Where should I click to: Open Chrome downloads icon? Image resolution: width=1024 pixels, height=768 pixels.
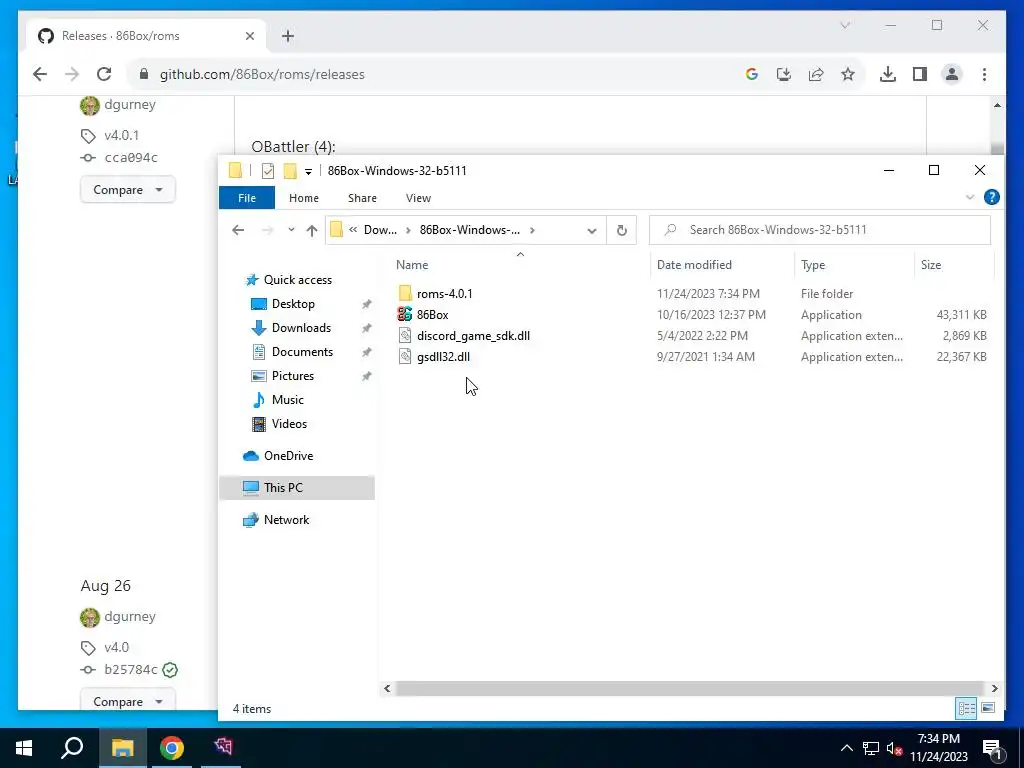point(888,74)
